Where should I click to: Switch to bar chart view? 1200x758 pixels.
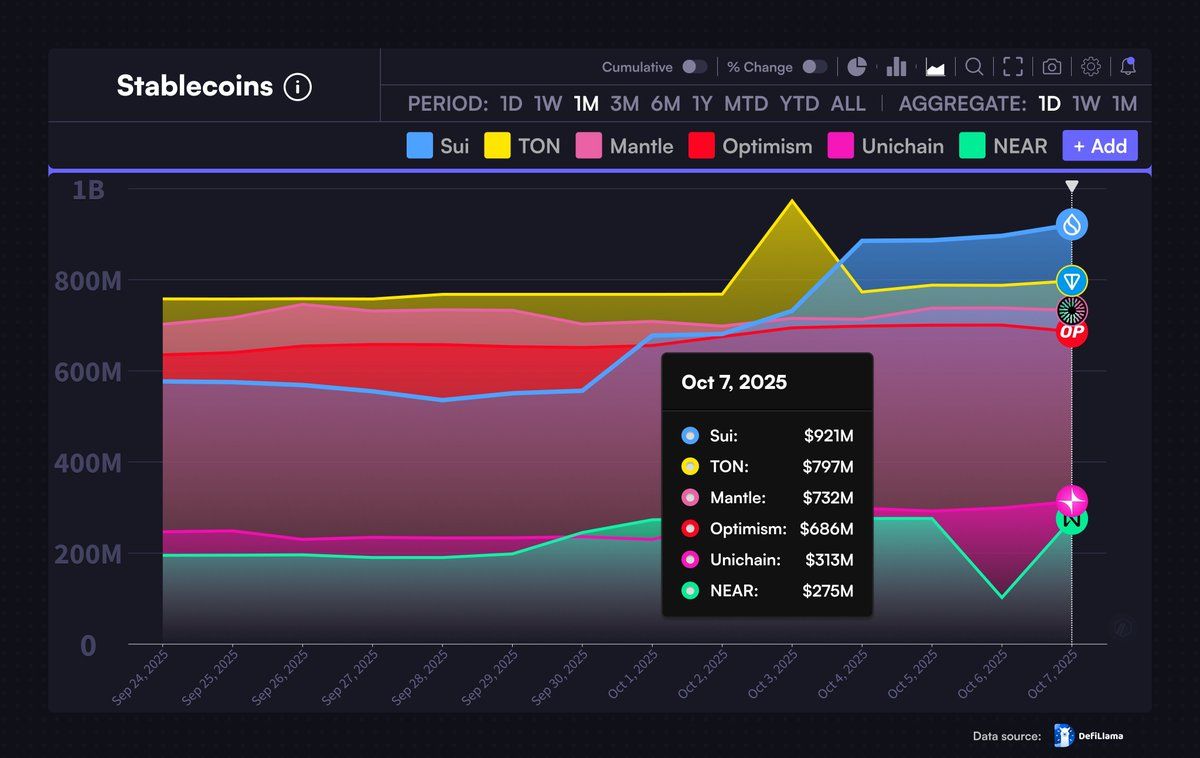click(x=895, y=66)
